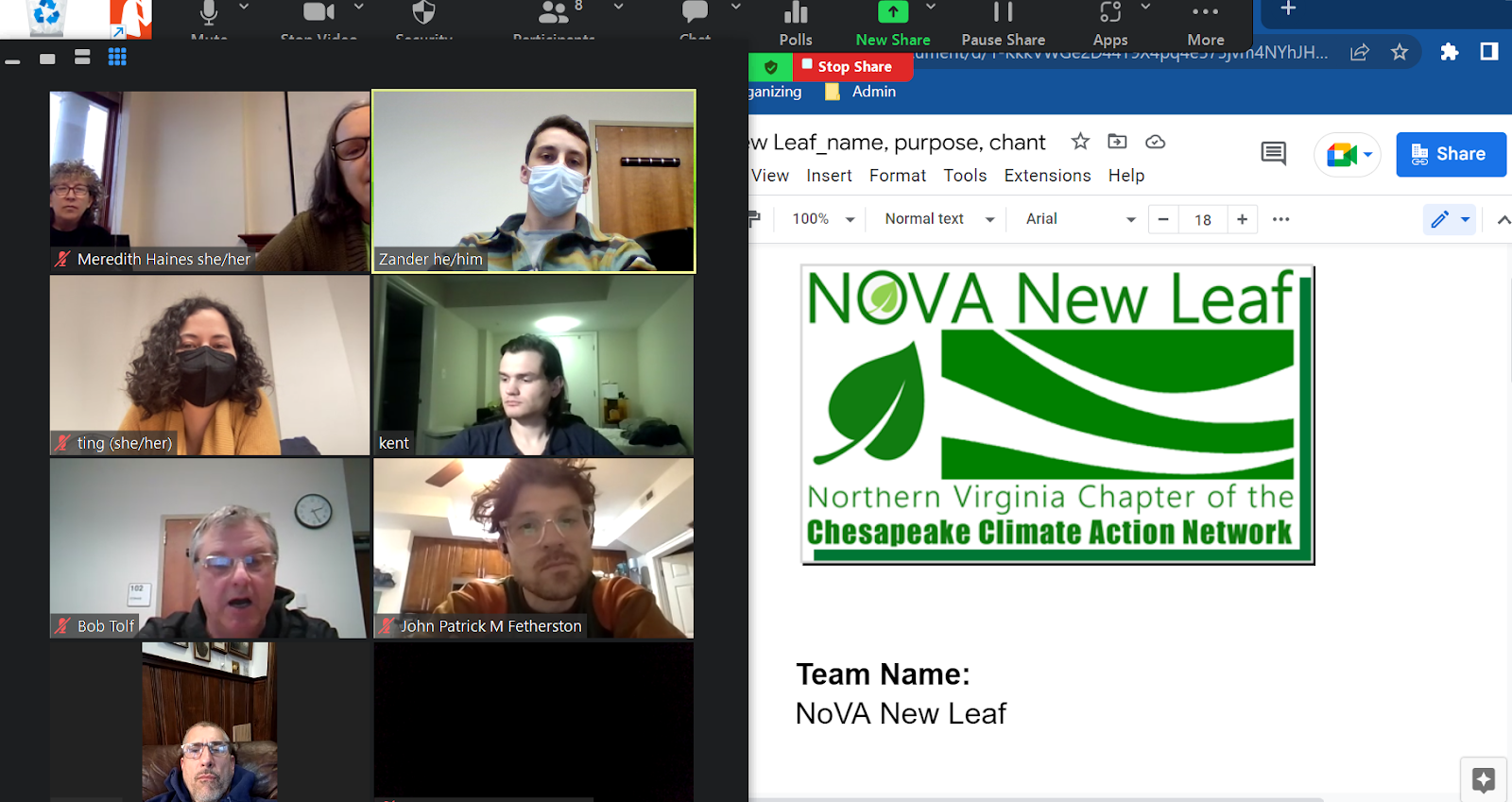Bookmark this page star icon
Viewport: 1512px width, 802px height.
[x=1400, y=52]
